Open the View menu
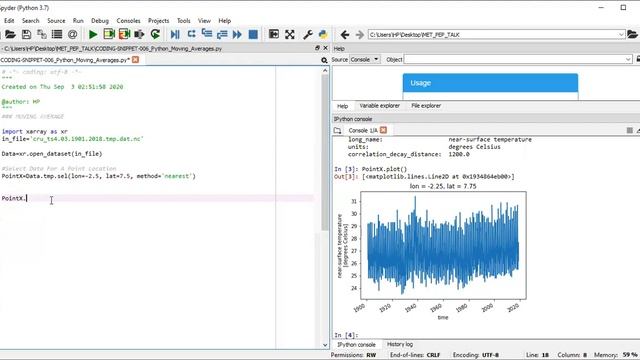The width and height of the screenshot is (640, 360). (204, 20)
